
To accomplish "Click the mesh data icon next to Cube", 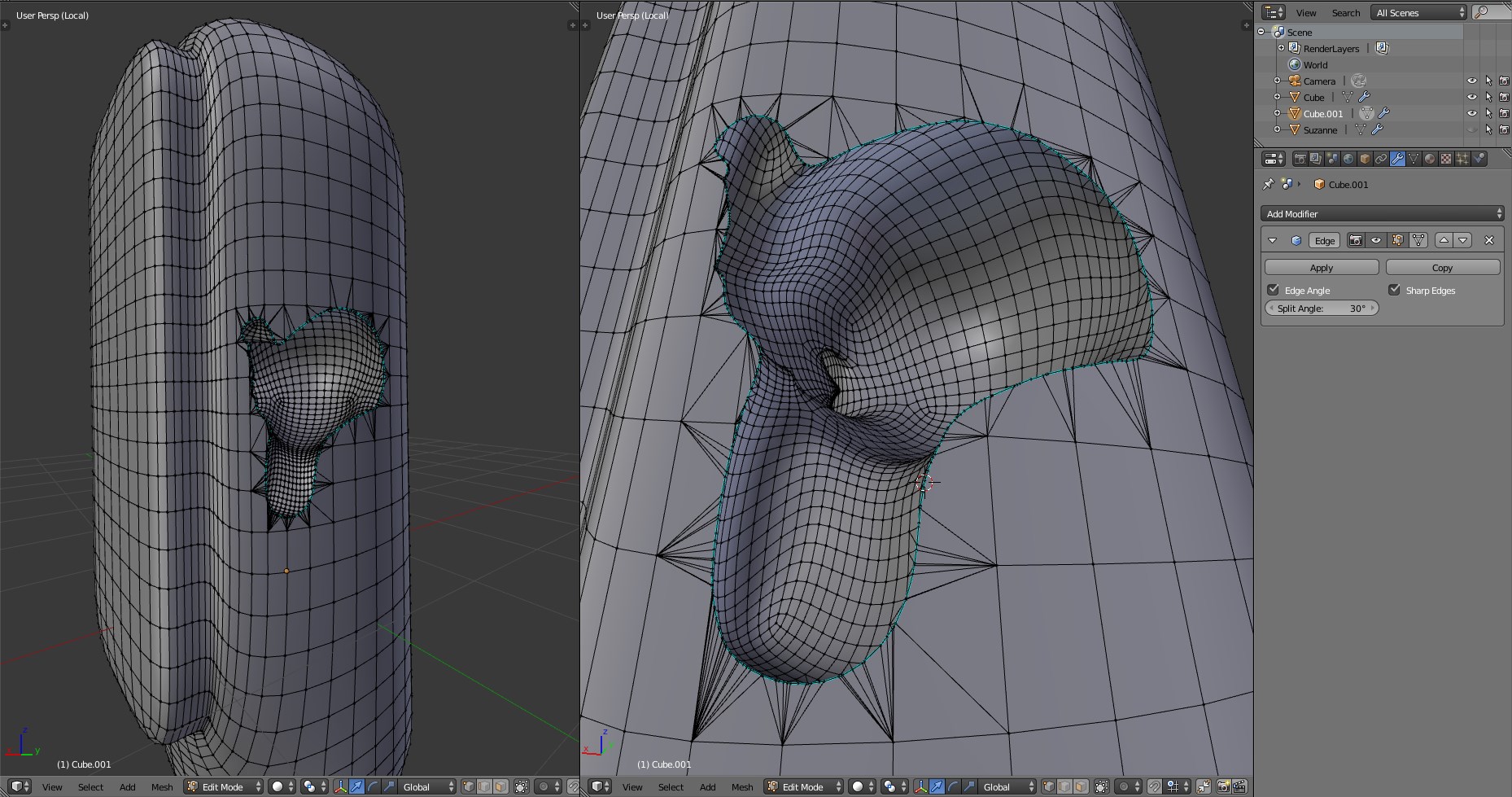I will [1348, 97].
